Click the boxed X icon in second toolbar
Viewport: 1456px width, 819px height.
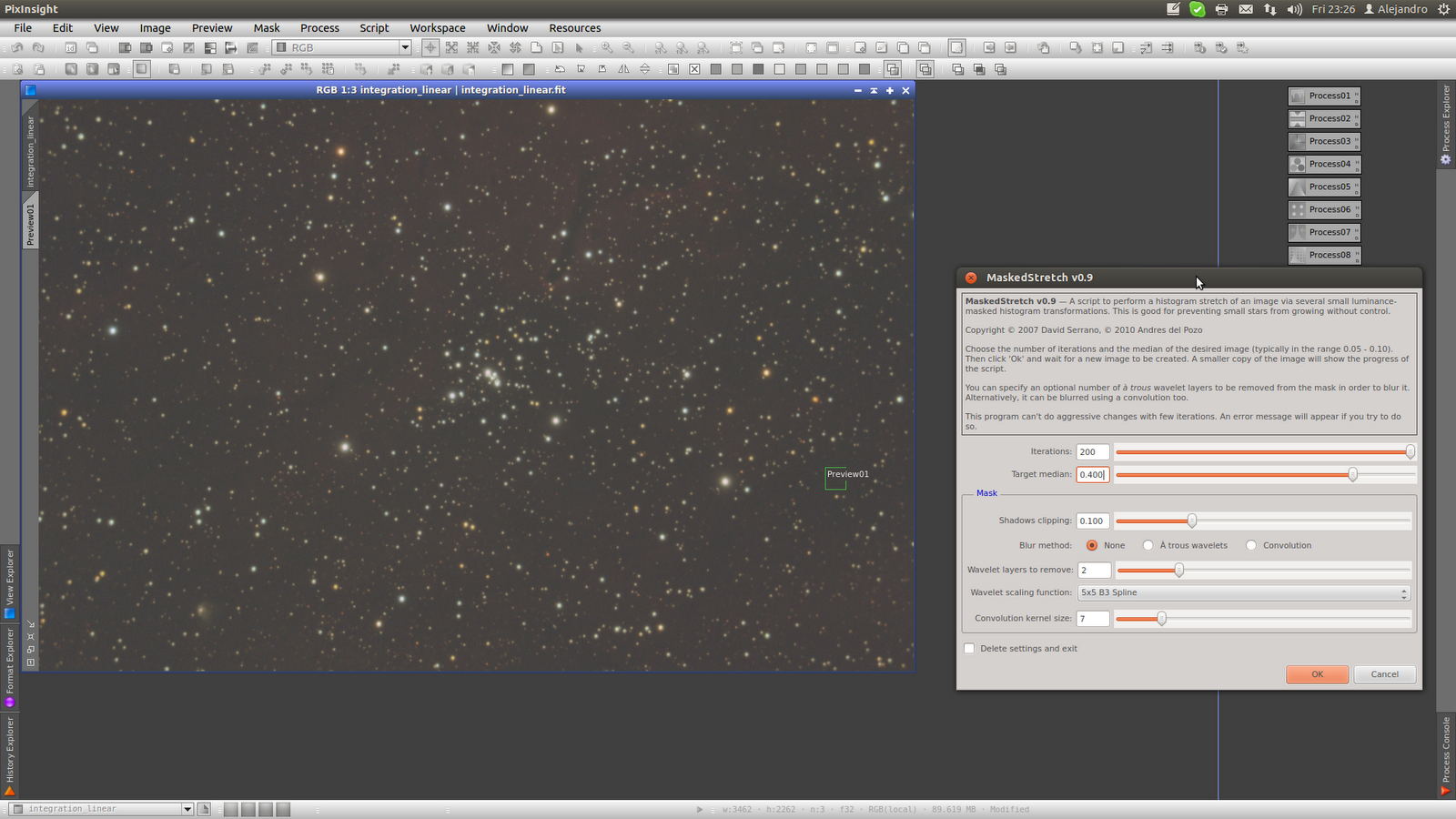point(694,69)
